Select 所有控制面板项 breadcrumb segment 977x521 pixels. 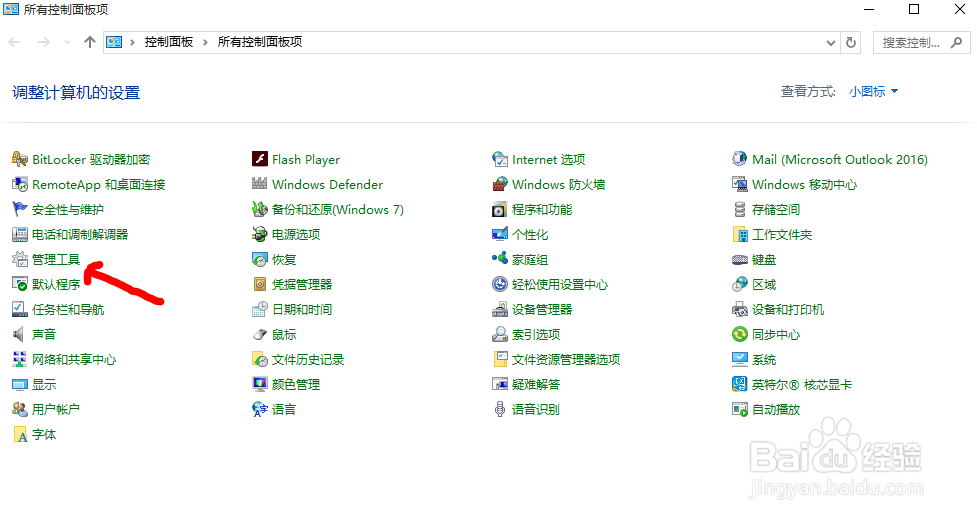[x=260, y=42]
